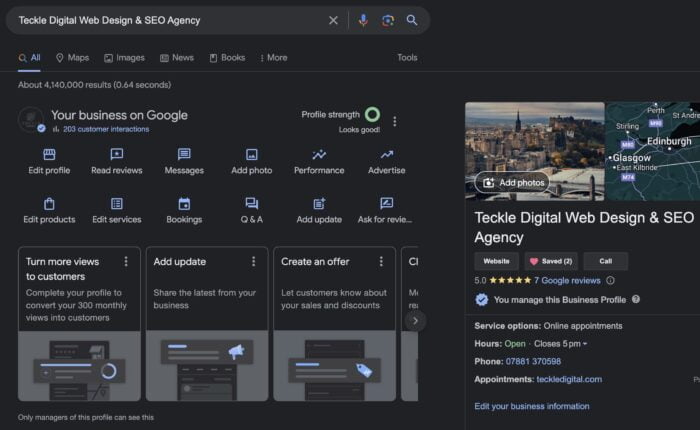This screenshot has height=430, width=700.
Task: Open Ask for reviews shortcut
Action: (x=385, y=211)
